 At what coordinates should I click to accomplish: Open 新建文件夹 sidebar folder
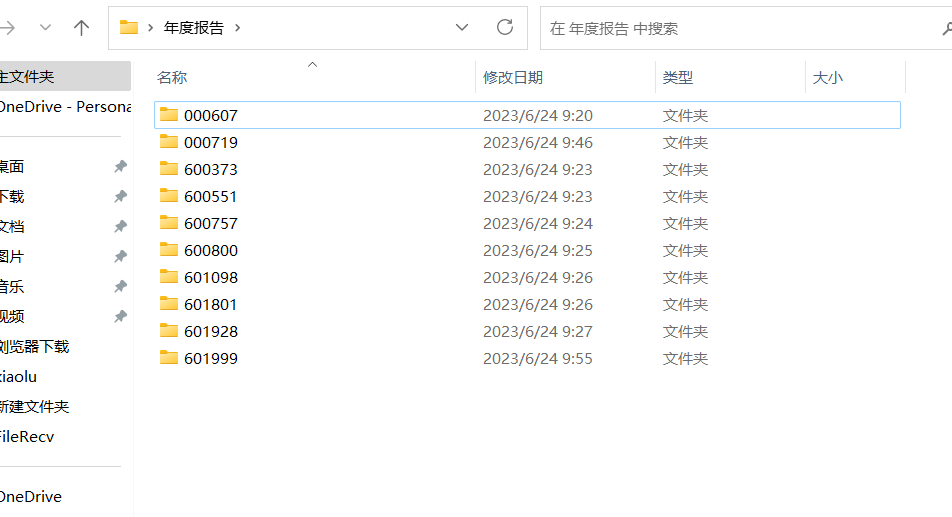pyautogui.click(x=35, y=407)
